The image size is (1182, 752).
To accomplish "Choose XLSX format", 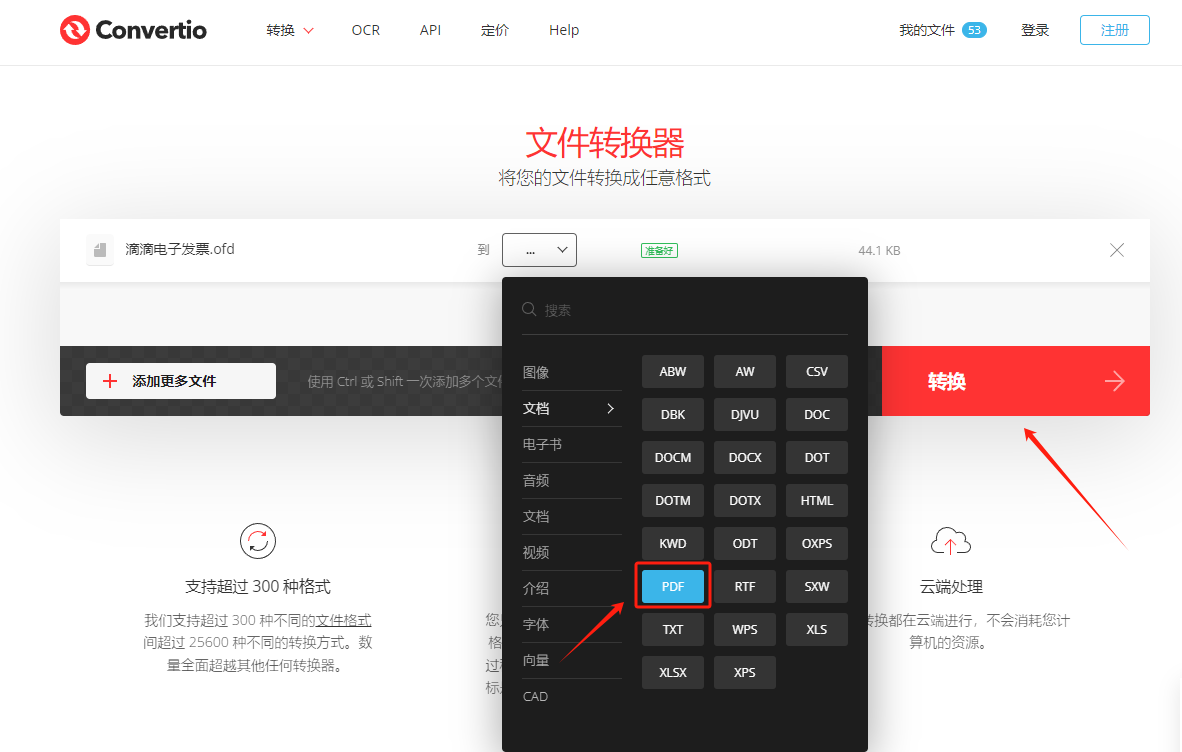I will point(672,672).
